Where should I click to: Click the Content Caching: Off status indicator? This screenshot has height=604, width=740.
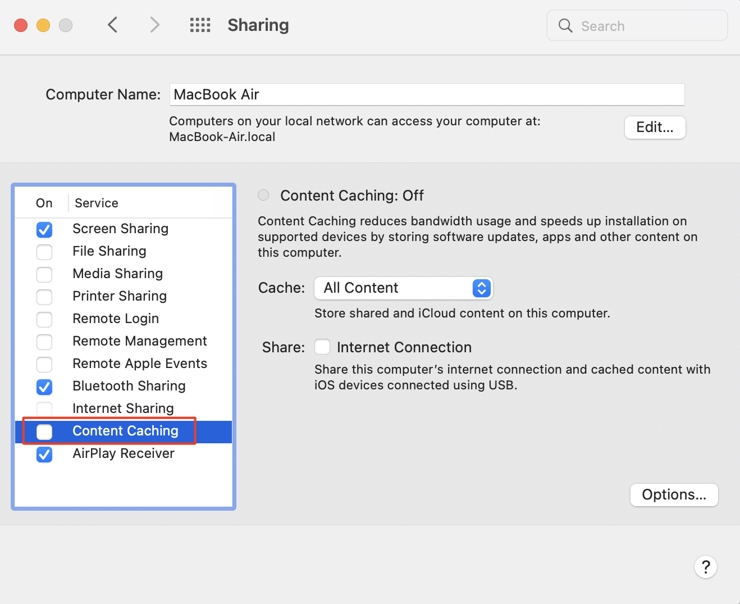[263, 195]
